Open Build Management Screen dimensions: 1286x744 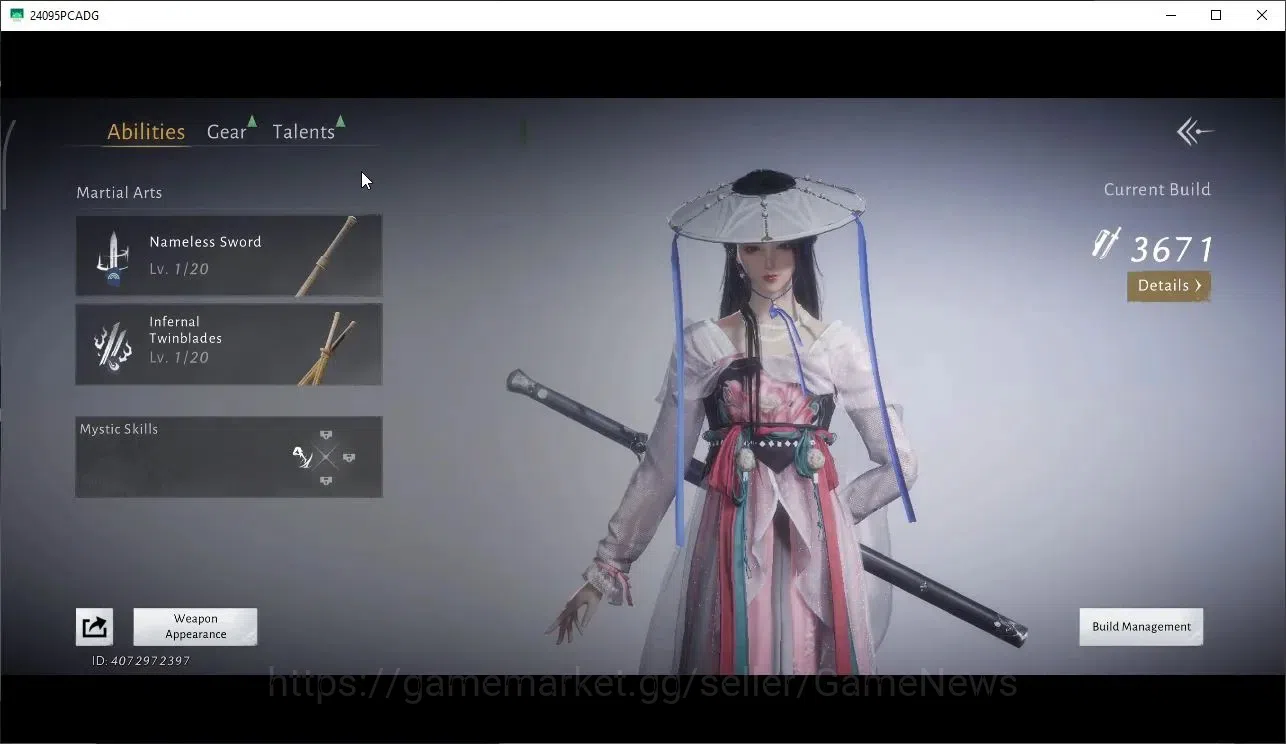tap(1141, 627)
